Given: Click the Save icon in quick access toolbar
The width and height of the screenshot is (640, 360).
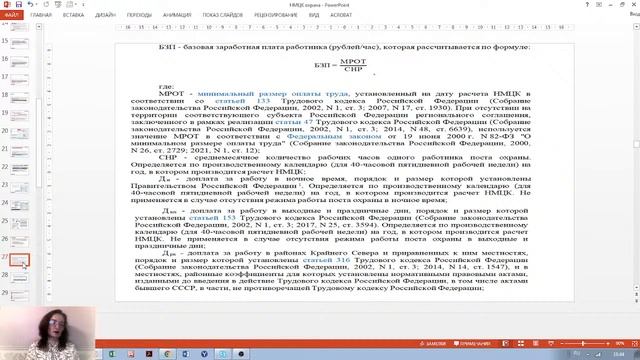Looking at the screenshot, I should pos(18,4).
